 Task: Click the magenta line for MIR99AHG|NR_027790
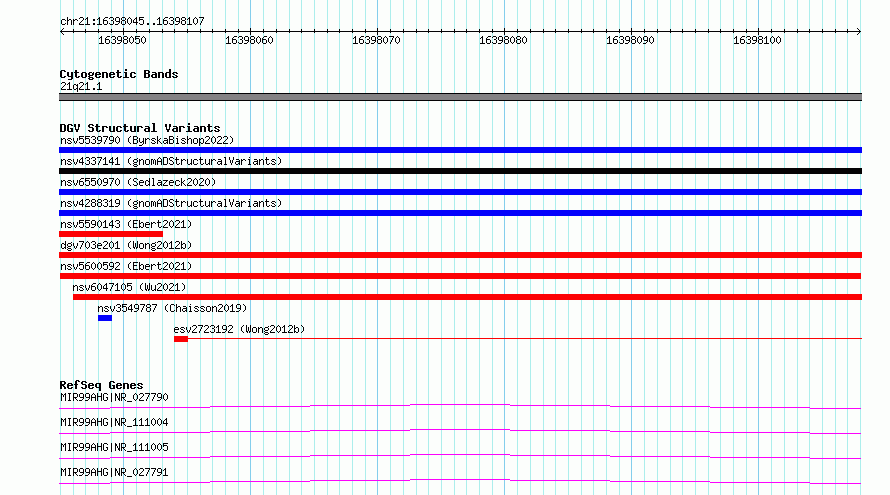point(460,406)
